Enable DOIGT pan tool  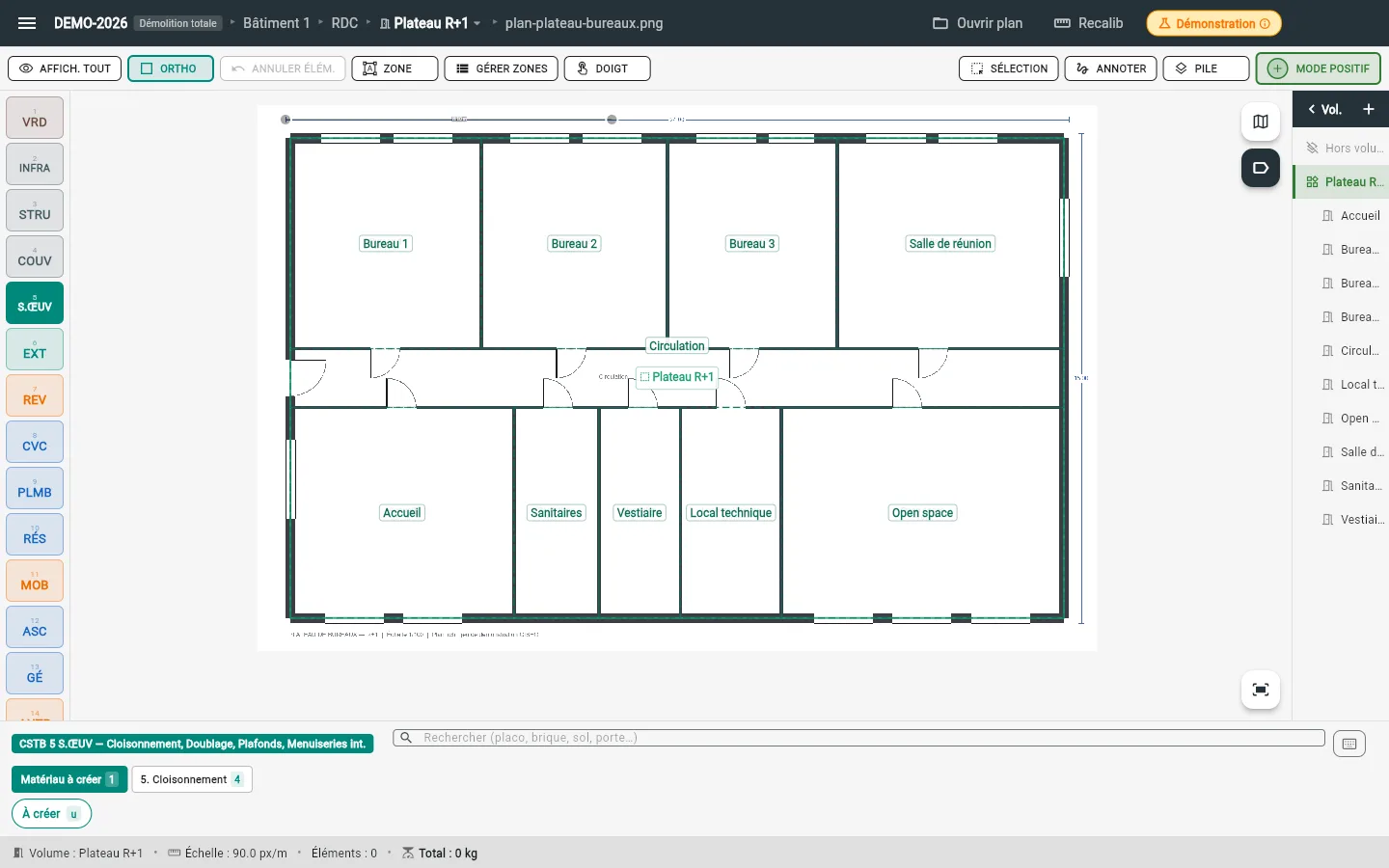[607, 68]
